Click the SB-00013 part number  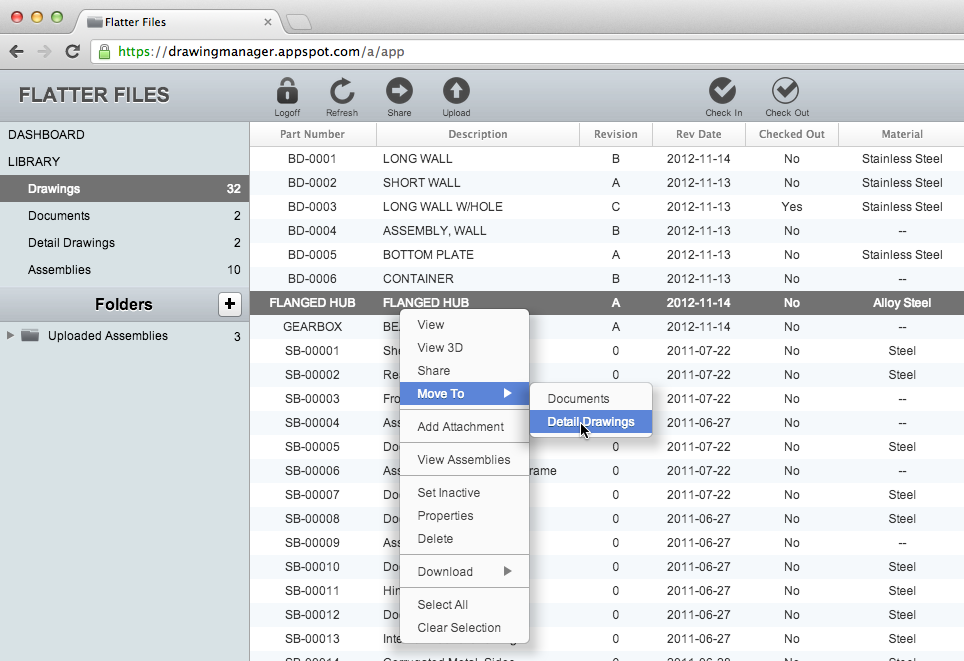coord(312,638)
